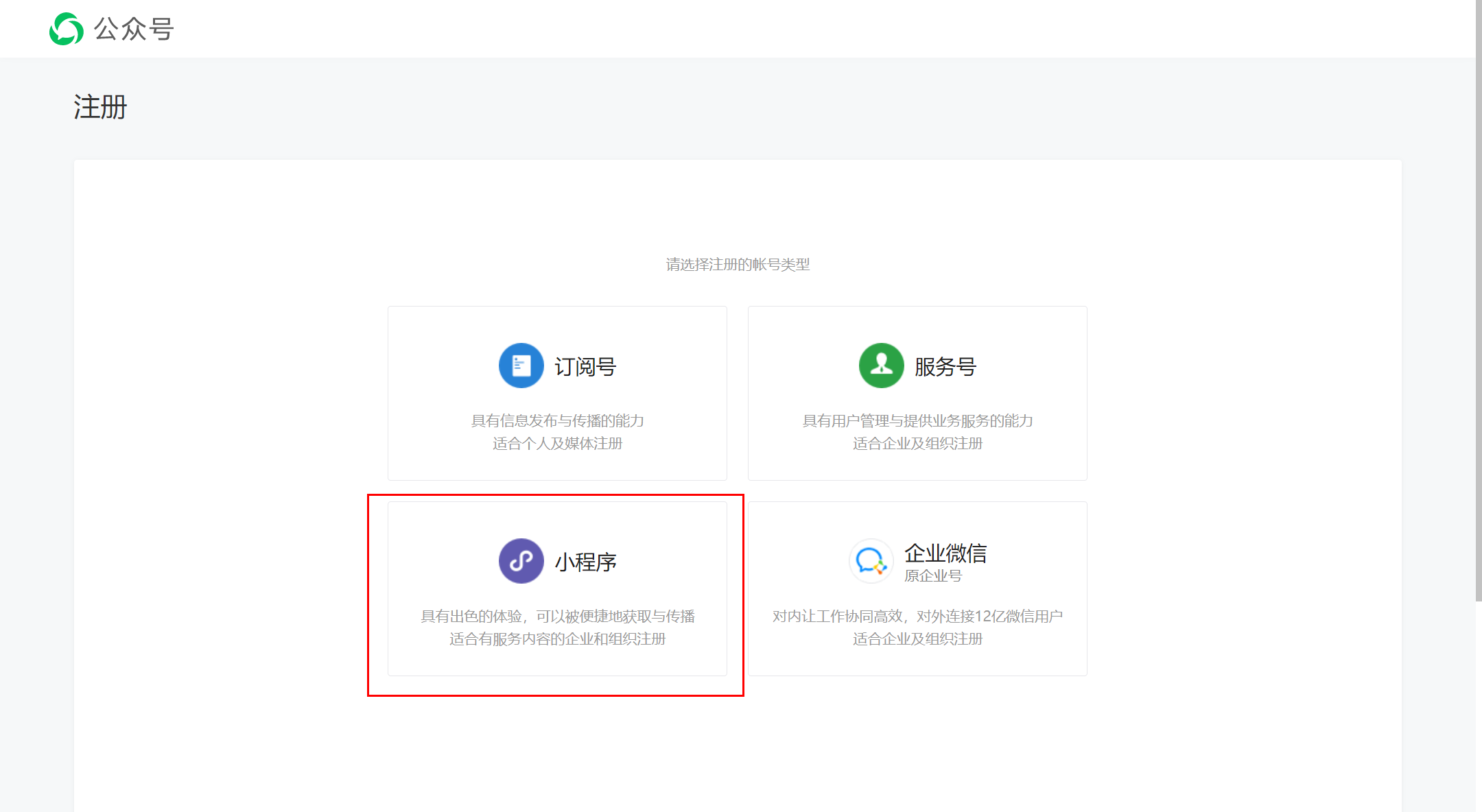Click the purple 小程序 link icon
Viewport: 1482px width, 812px height.
point(521,561)
